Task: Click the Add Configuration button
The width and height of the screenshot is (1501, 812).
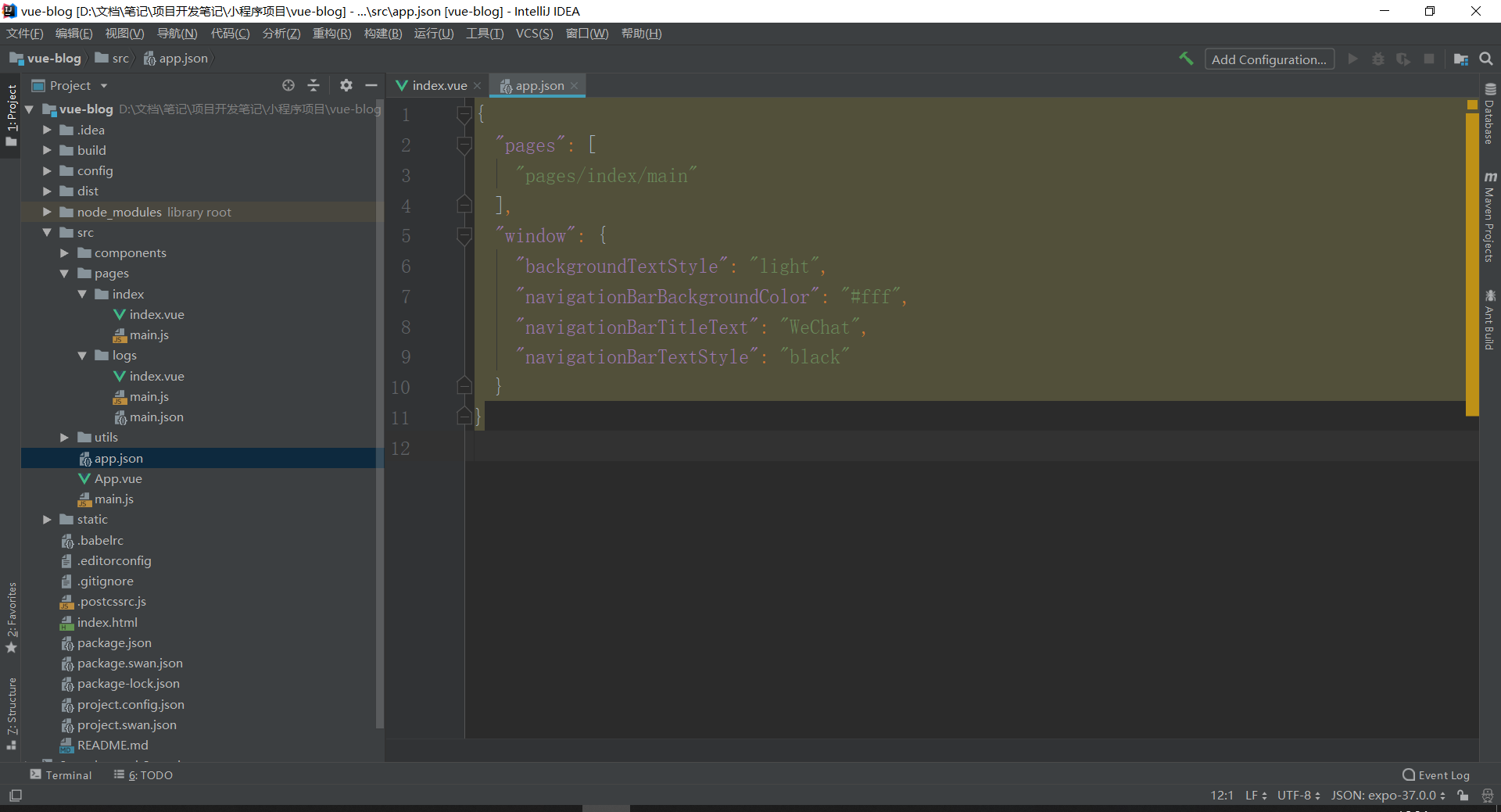Action: 1268,59
